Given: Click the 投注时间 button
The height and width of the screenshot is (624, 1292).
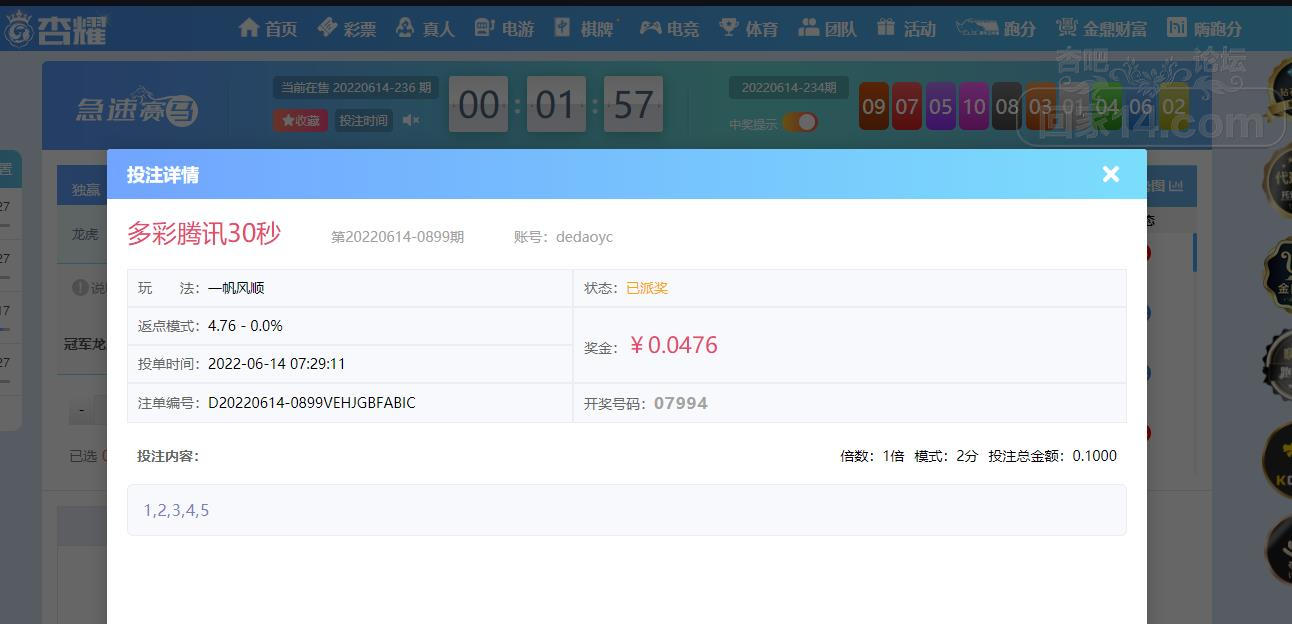Looking at the screenshot, I should 363,120.
